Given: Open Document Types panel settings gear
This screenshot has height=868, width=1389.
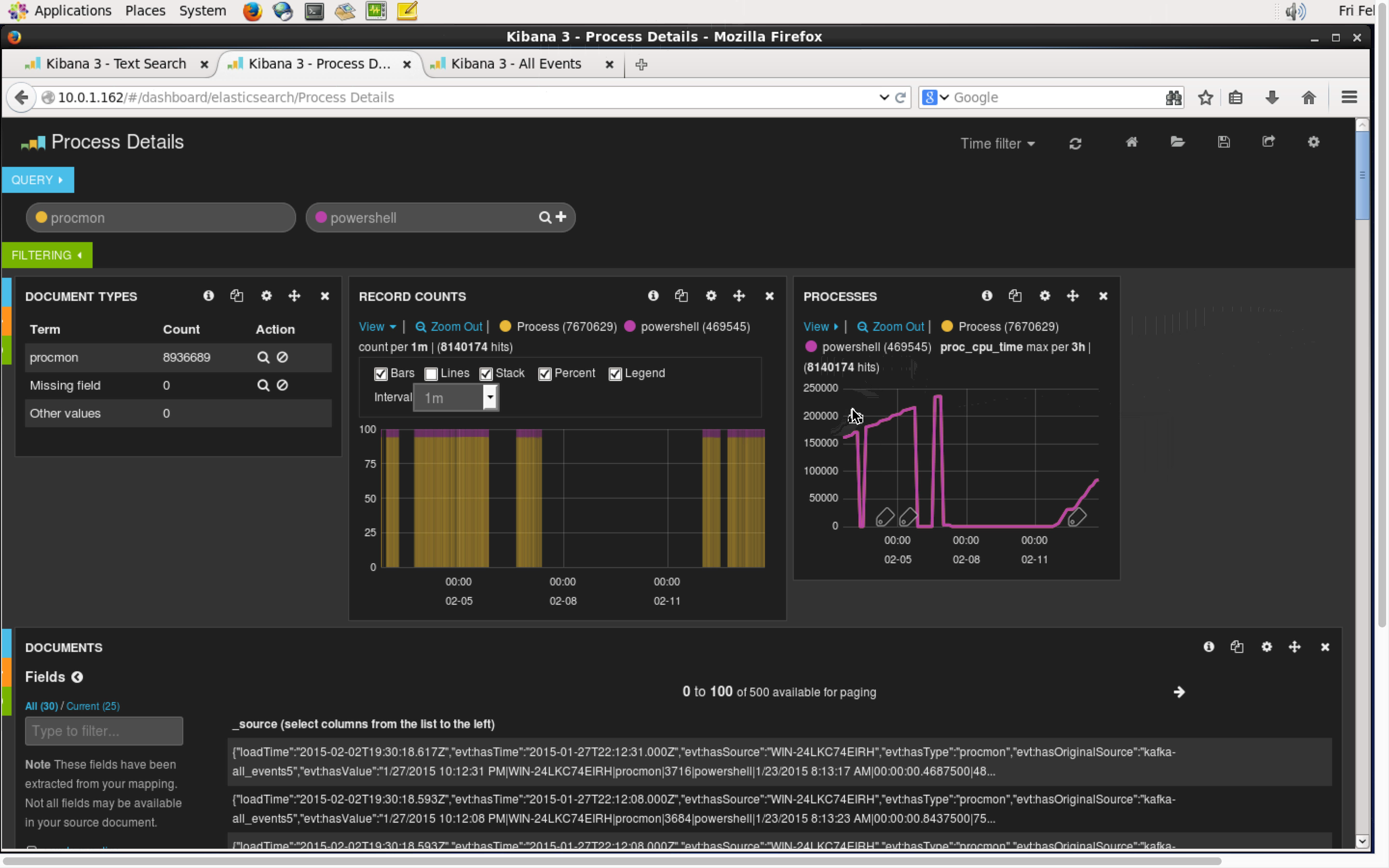Looking at the screenshot, I should pyautogui.click(x=266, y=296).
